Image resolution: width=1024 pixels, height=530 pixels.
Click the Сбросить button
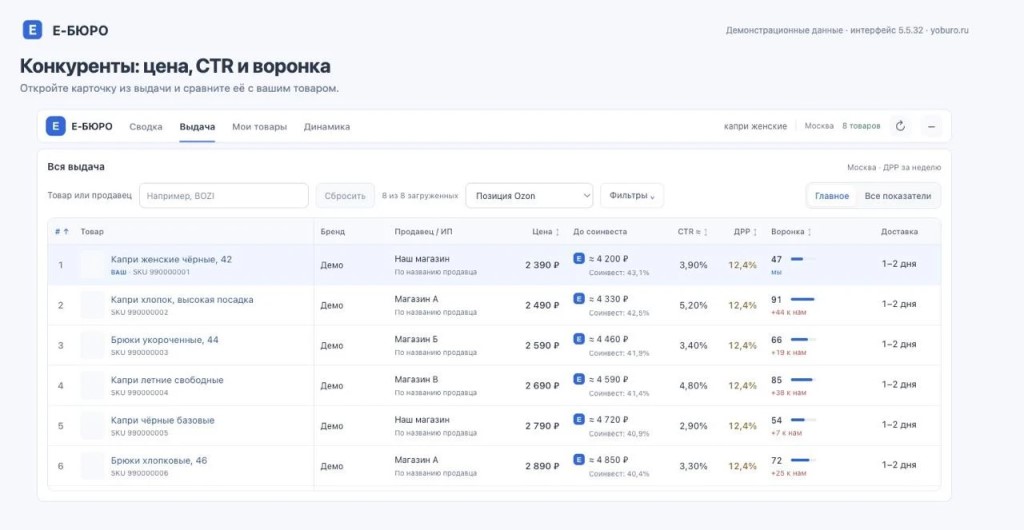345,196
